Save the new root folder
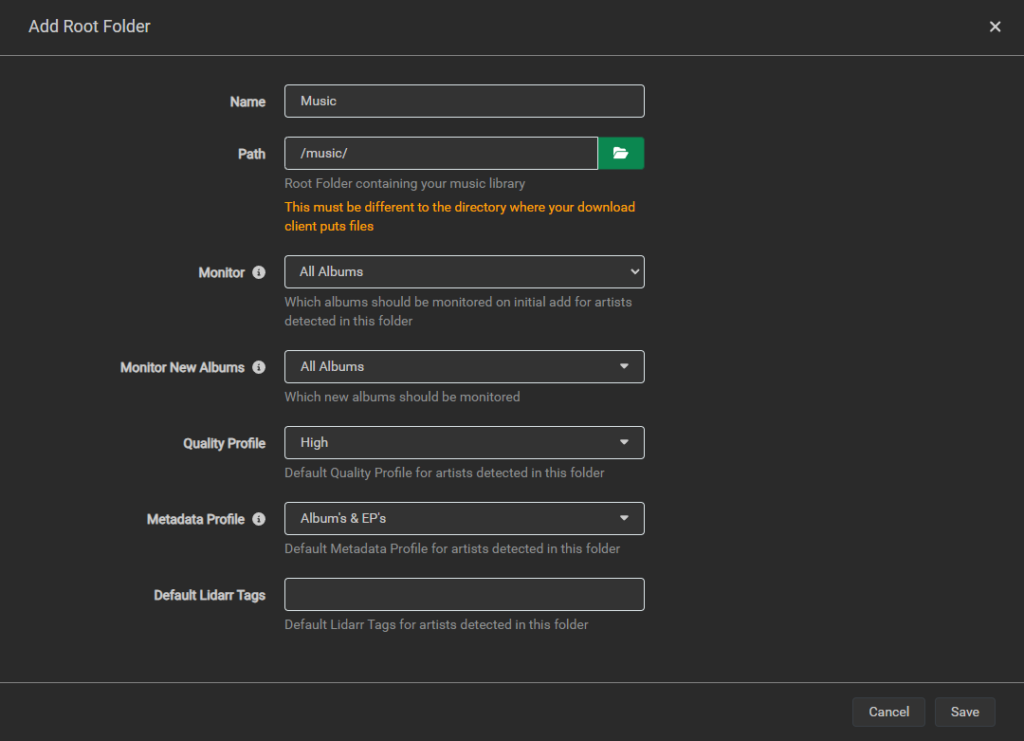The image size is (1024, 741). (x=964, y=711)
